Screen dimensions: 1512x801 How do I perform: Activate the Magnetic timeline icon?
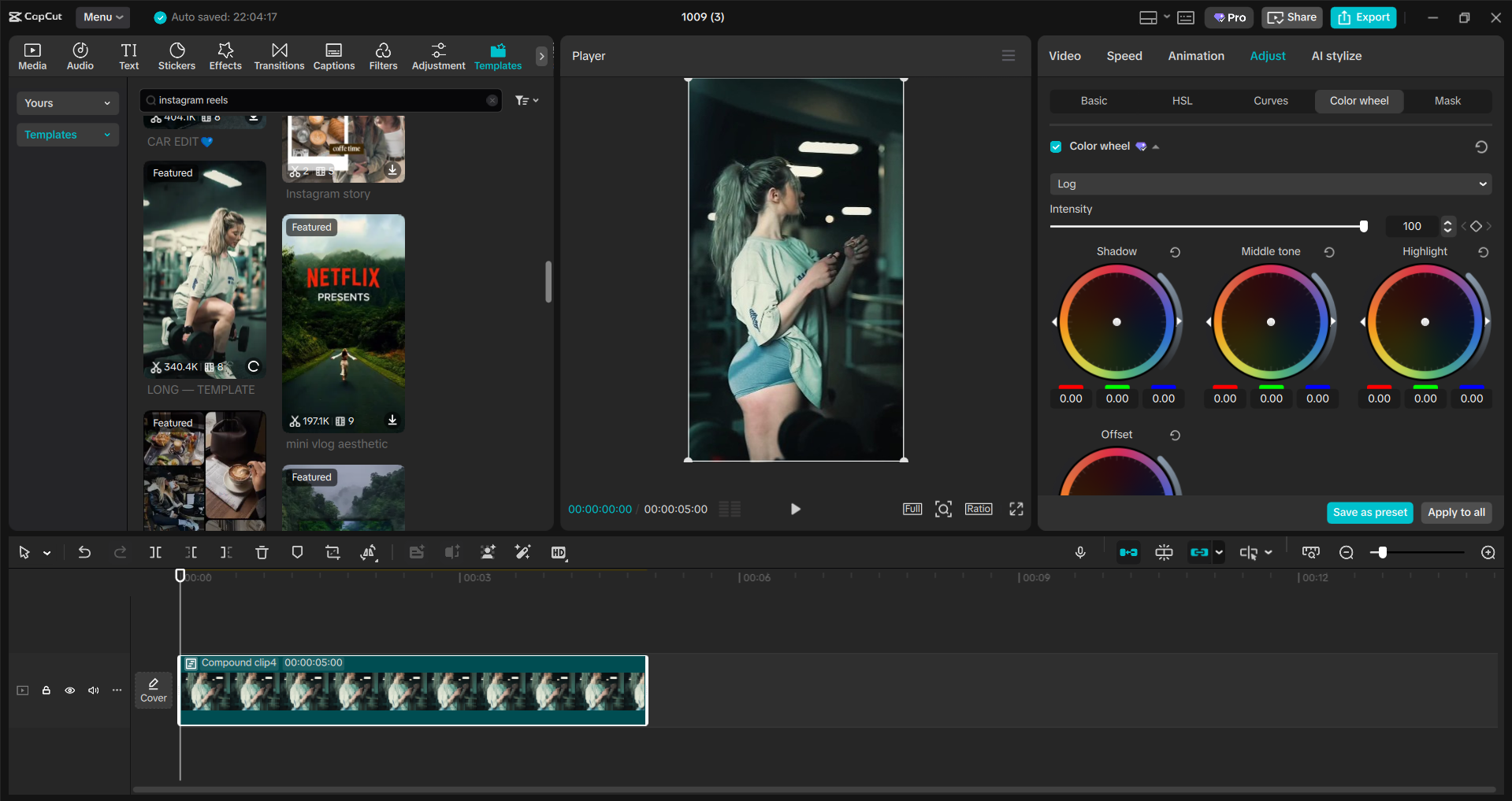tap(1127, 552)
